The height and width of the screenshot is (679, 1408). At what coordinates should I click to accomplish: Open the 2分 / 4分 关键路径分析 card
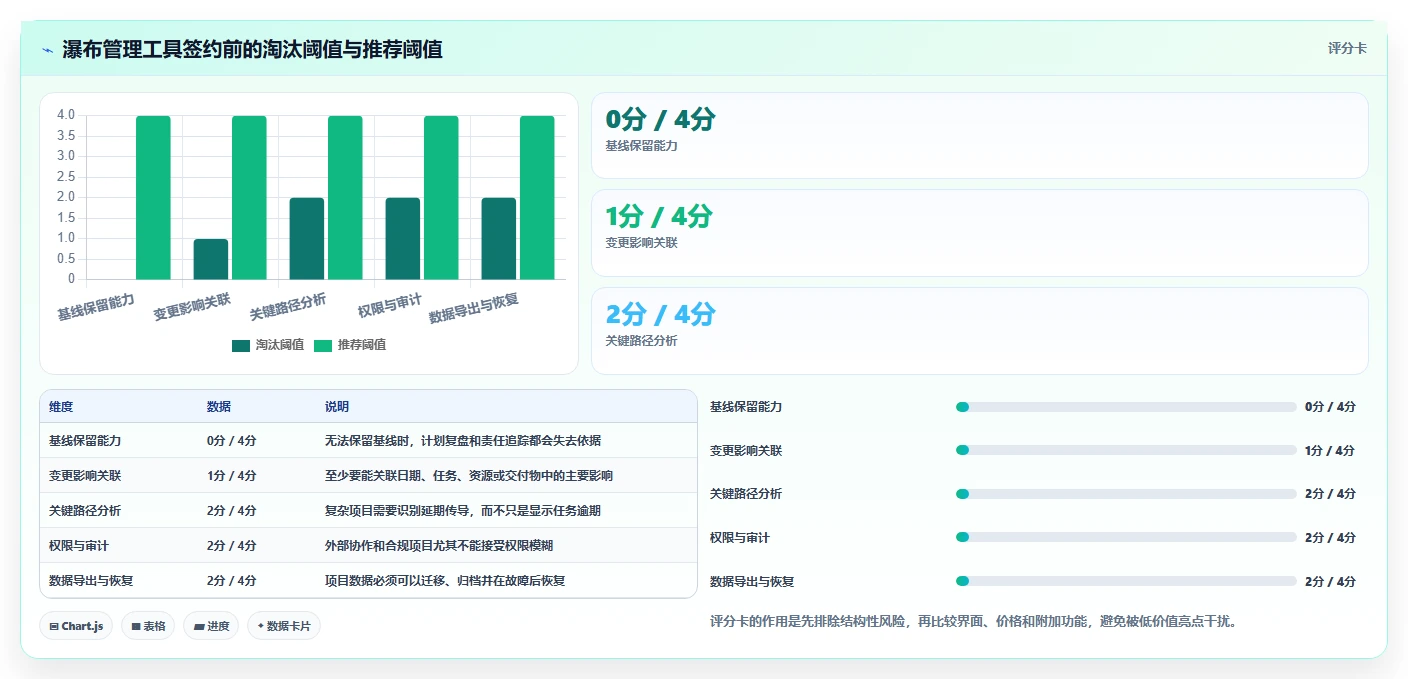(979, 331)
